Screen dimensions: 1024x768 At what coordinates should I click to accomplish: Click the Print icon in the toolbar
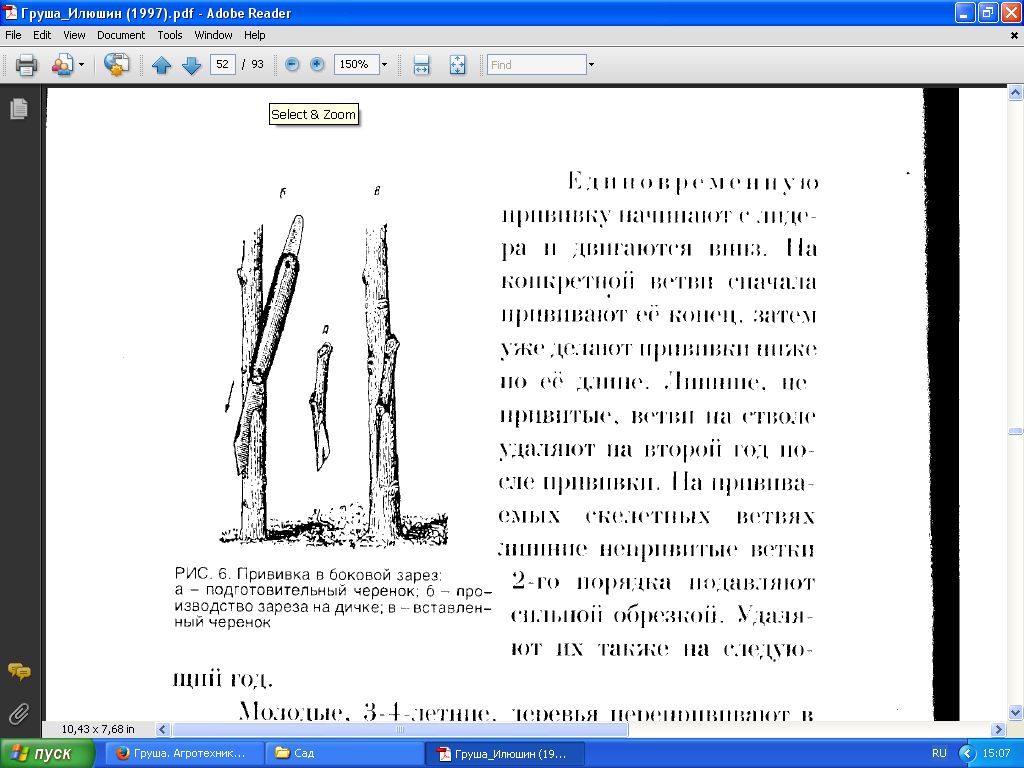[26, 65]
